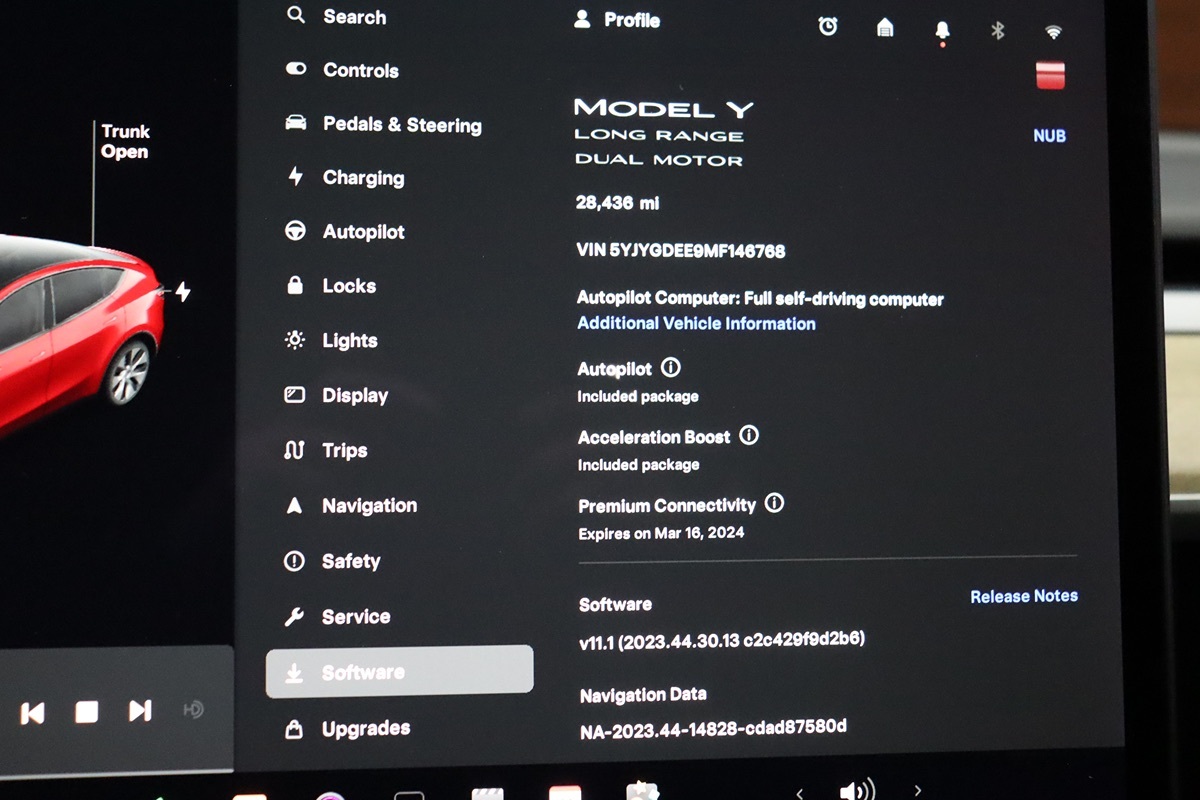Image resolution: width=1200 pixels, height=800 pixels.
Task: Tap the Bluetooth icon
Action: 997,30
